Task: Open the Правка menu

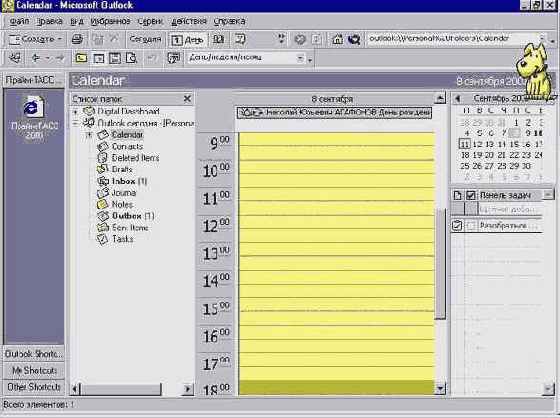Action: click(50, 21)
